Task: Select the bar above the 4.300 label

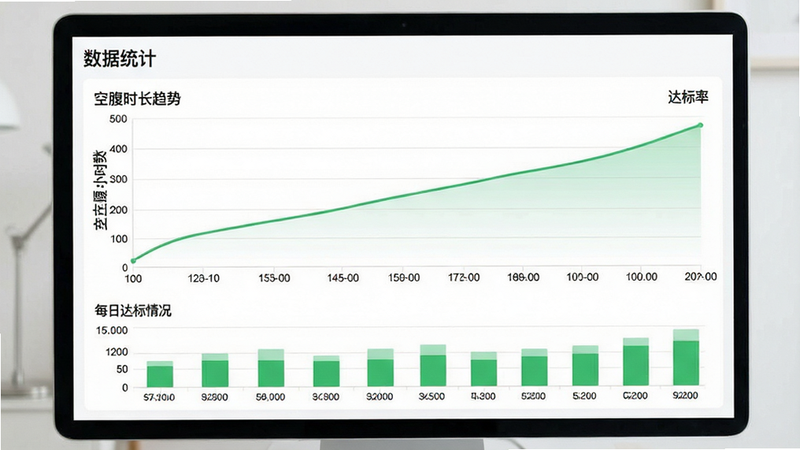Action: [484, 369]
